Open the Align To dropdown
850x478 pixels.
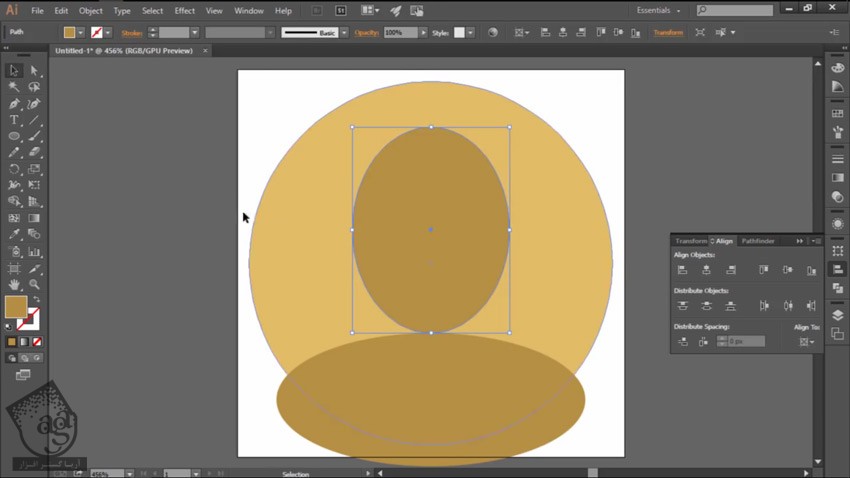pos(807,342)
